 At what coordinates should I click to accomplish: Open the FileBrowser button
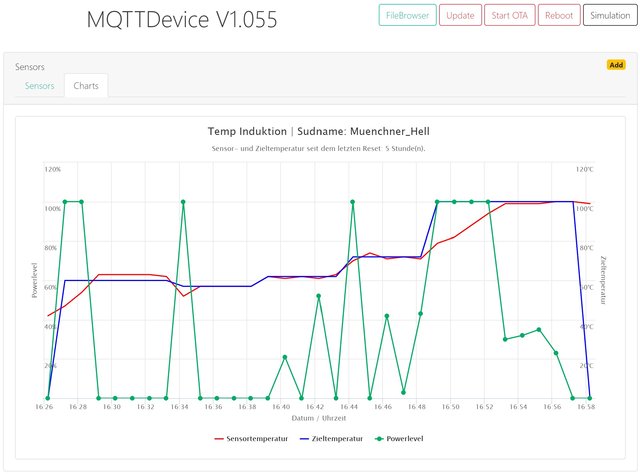[407, 16]
